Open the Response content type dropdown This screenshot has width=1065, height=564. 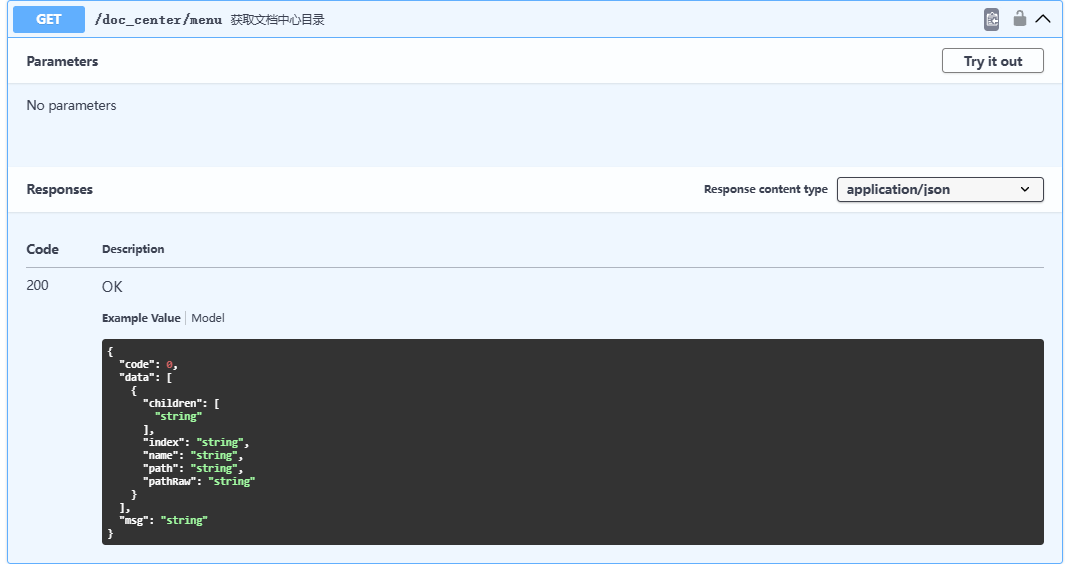tap(940, 190)
